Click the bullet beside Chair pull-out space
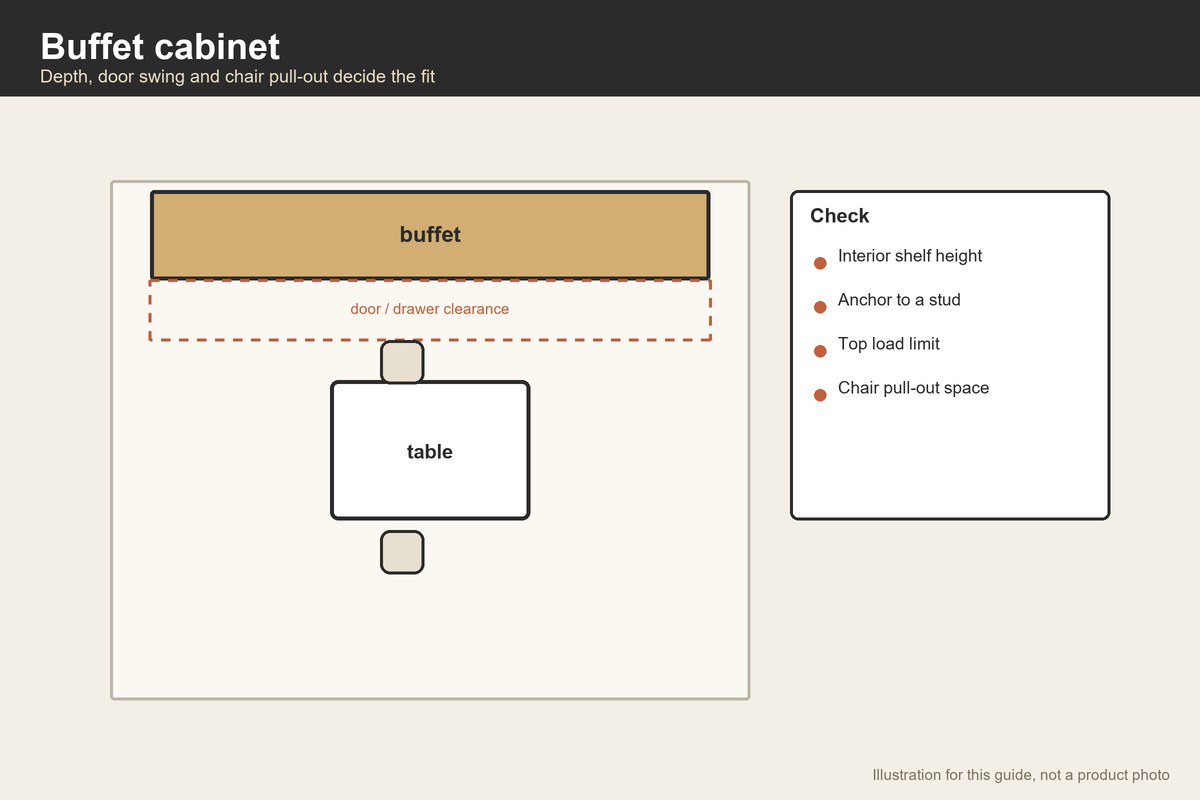 (x=820, y=395)
